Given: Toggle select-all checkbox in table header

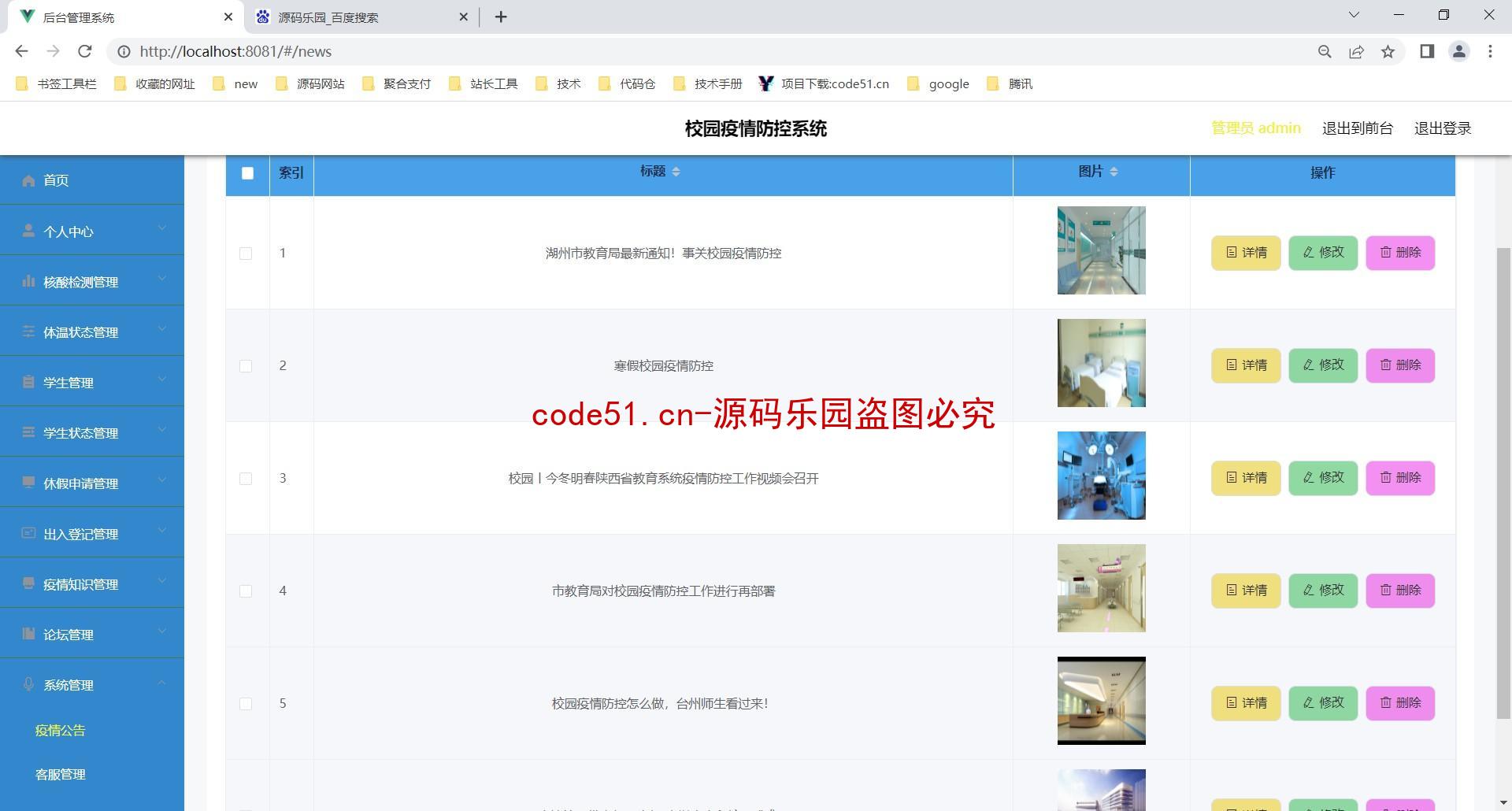Looking at the screenshot, I should coord(247,173).
